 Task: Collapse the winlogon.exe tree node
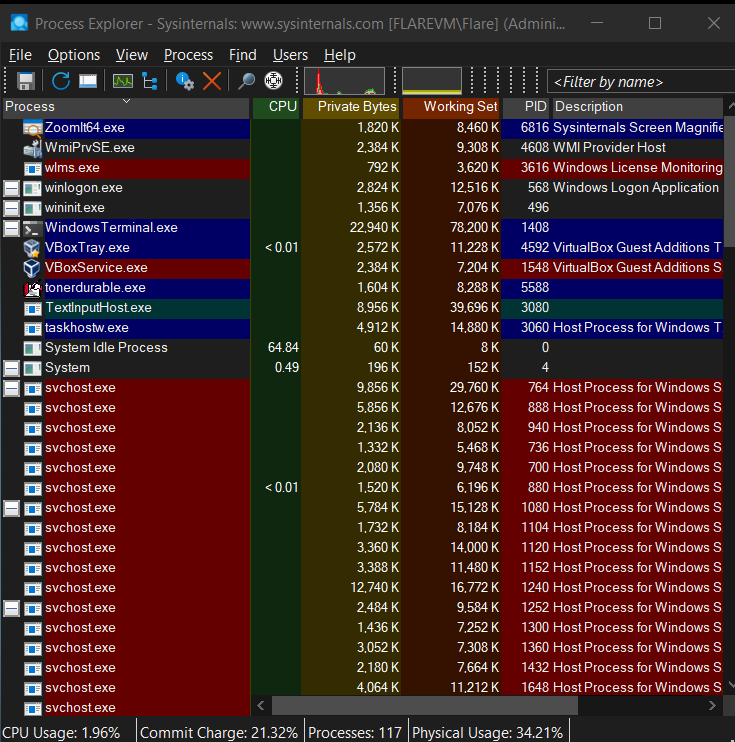[x=11, y=188]
